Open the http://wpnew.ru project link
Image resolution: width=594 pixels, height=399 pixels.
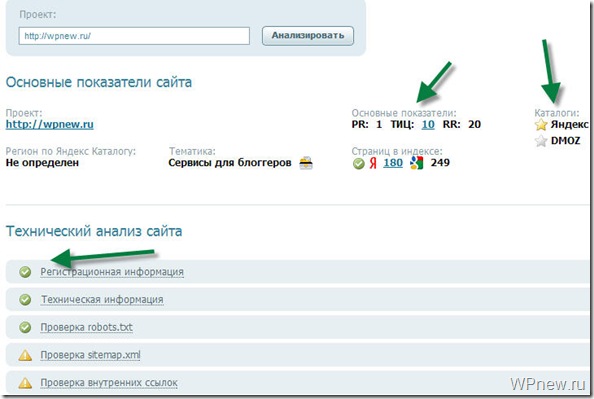[x=50, y=124]
